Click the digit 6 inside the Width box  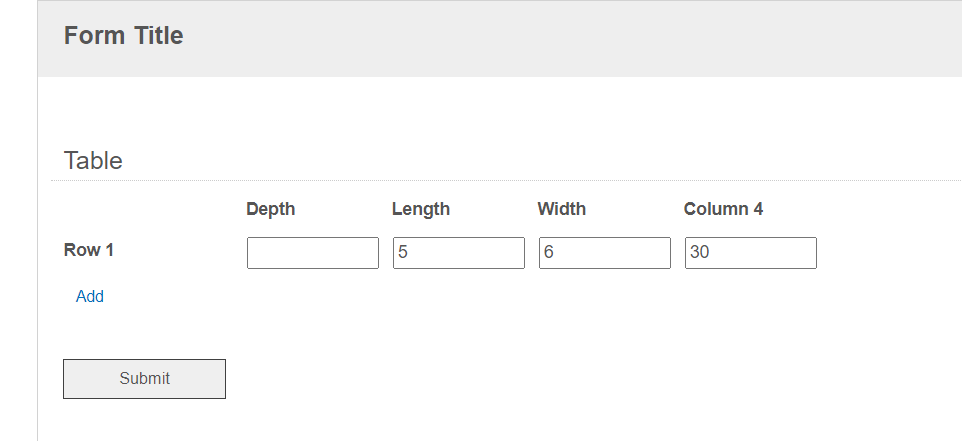(x=549, y=252)
